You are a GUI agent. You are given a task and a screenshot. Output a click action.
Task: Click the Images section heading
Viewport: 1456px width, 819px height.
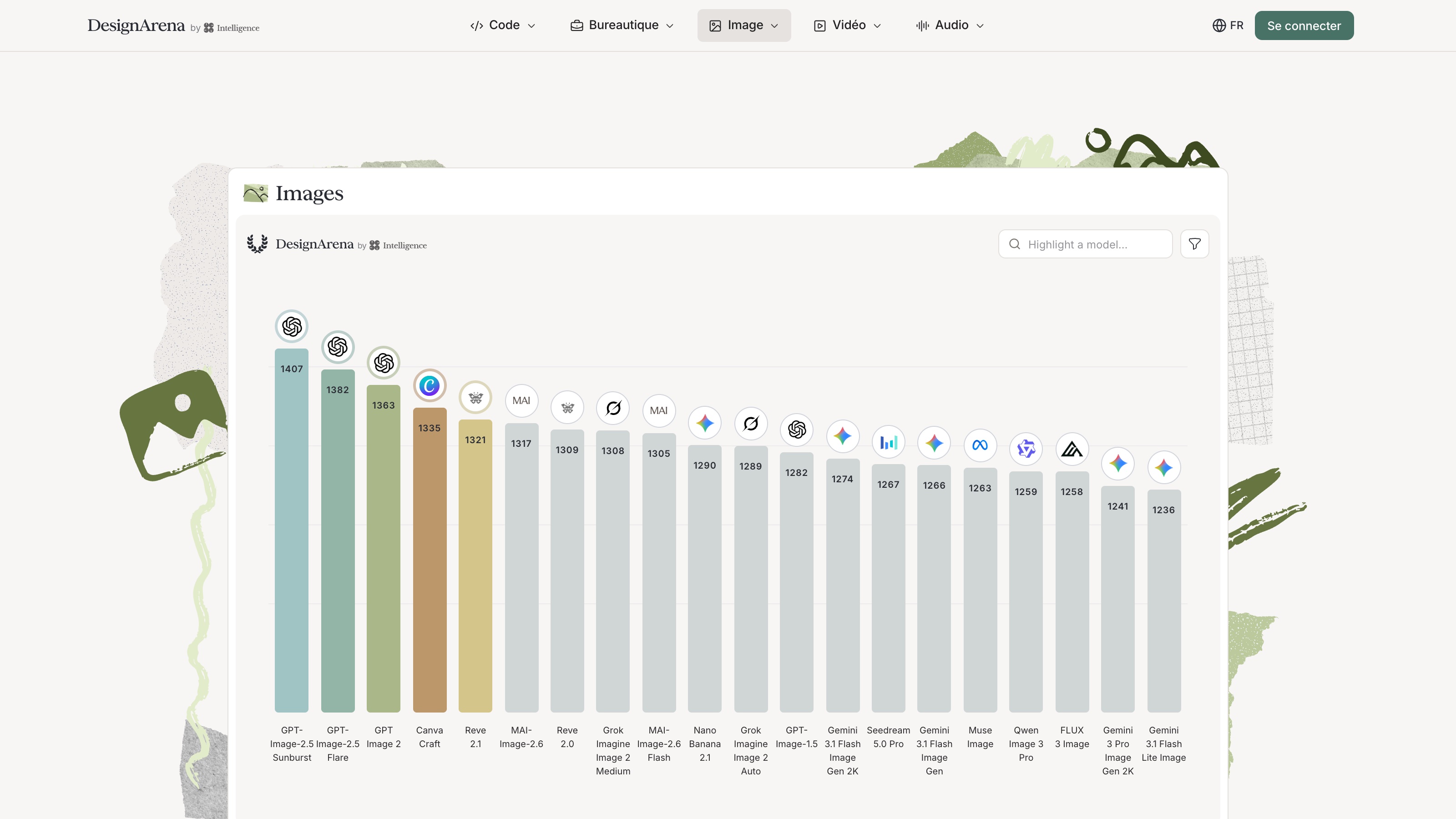click(x=309, y=193)
